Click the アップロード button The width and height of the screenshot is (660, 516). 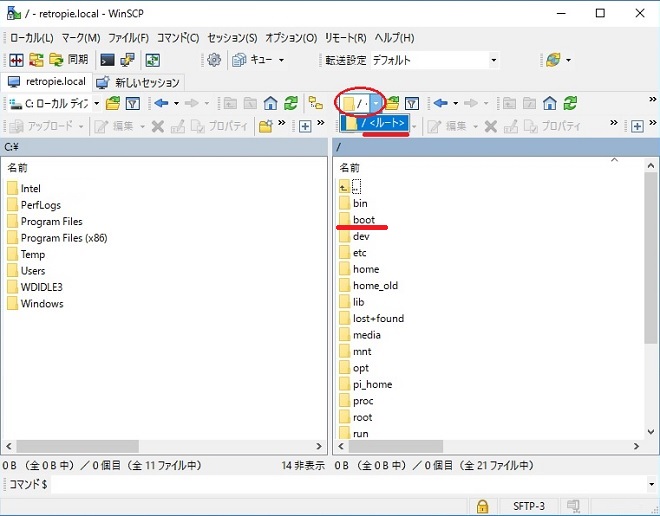[x=41, y=126]
